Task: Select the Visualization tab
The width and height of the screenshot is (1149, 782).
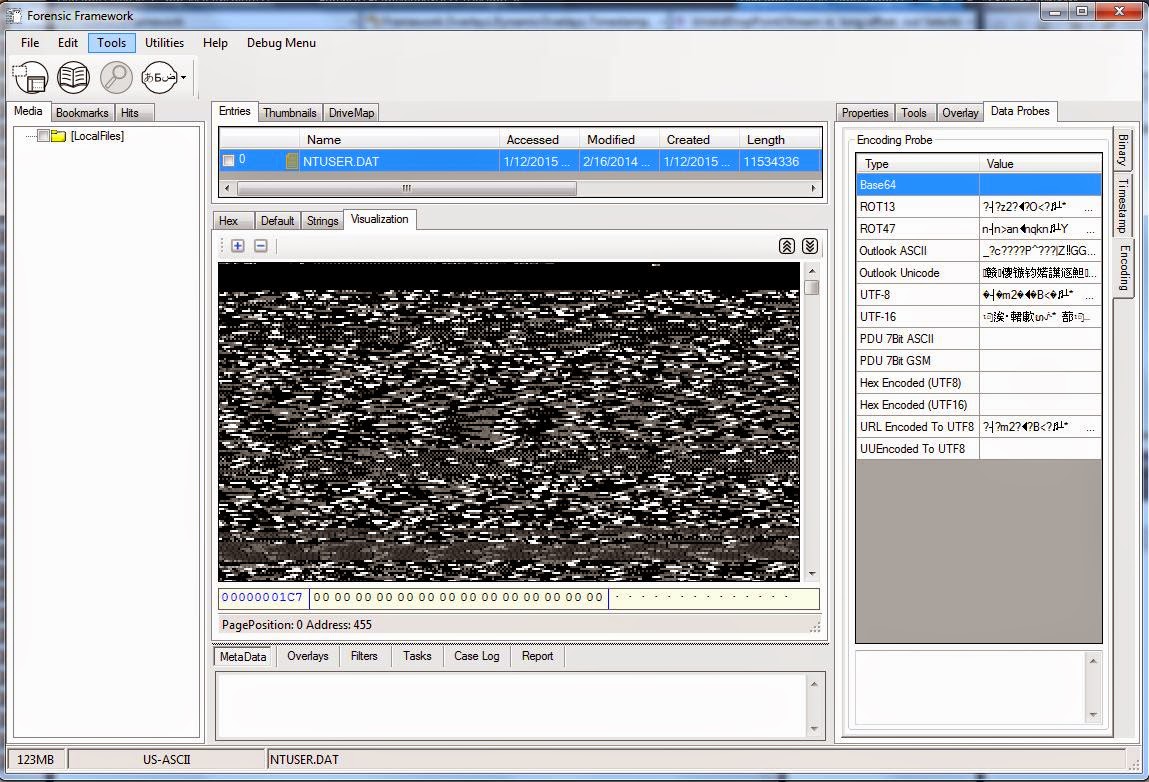Action: [x=380, y=219]
